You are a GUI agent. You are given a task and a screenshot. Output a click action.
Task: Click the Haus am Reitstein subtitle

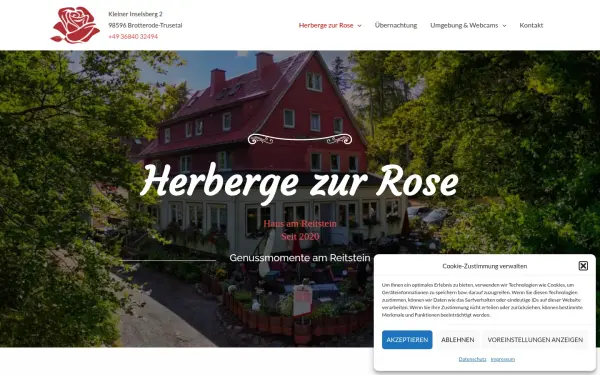coord(300,224)
